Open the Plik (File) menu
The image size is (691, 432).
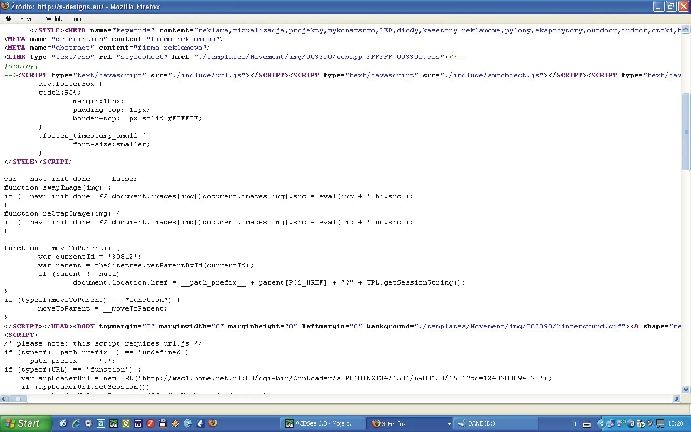[x=8, y=19]
